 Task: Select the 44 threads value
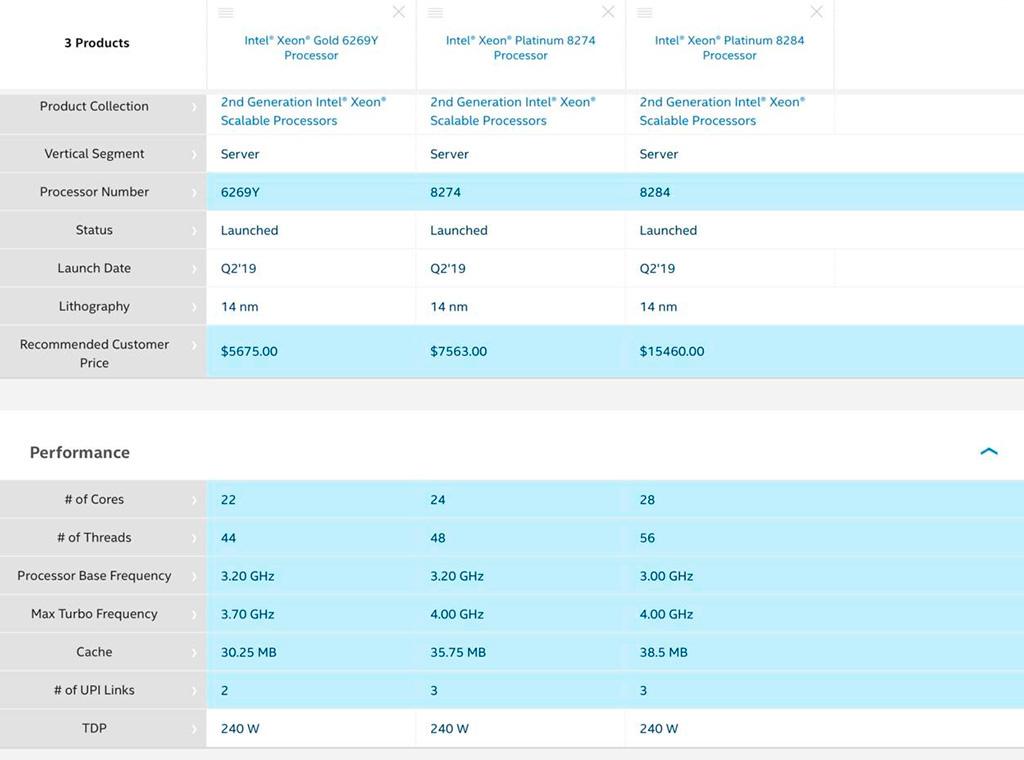[228, 538]
